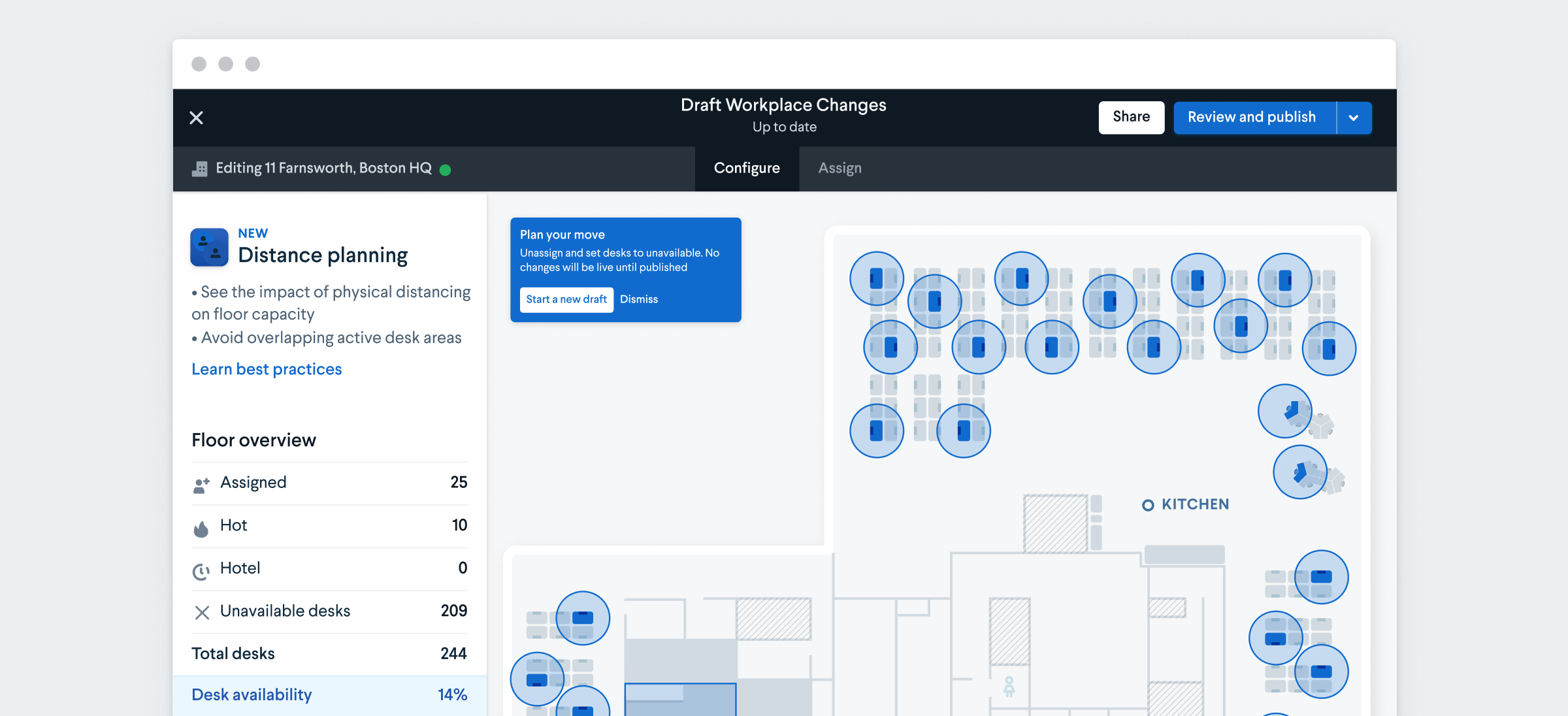Click the Assigned people icon
Screen dimensions: 1568x716
201,485
